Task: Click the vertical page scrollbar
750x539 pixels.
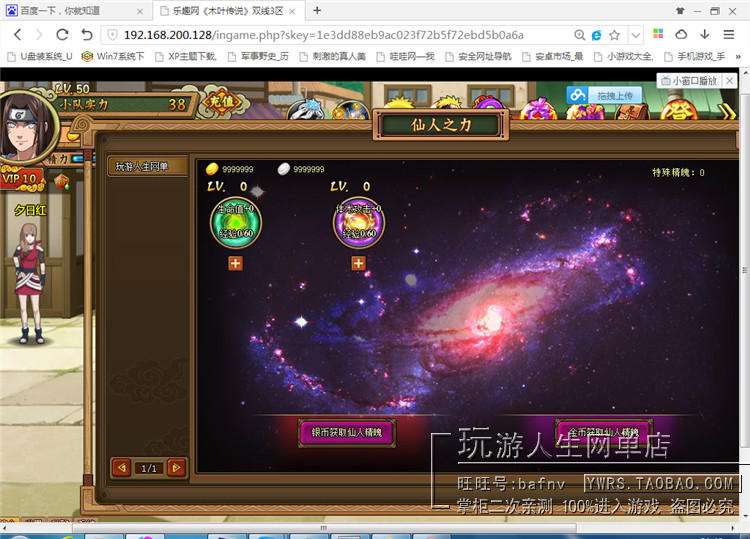Action: click(745, 270)
